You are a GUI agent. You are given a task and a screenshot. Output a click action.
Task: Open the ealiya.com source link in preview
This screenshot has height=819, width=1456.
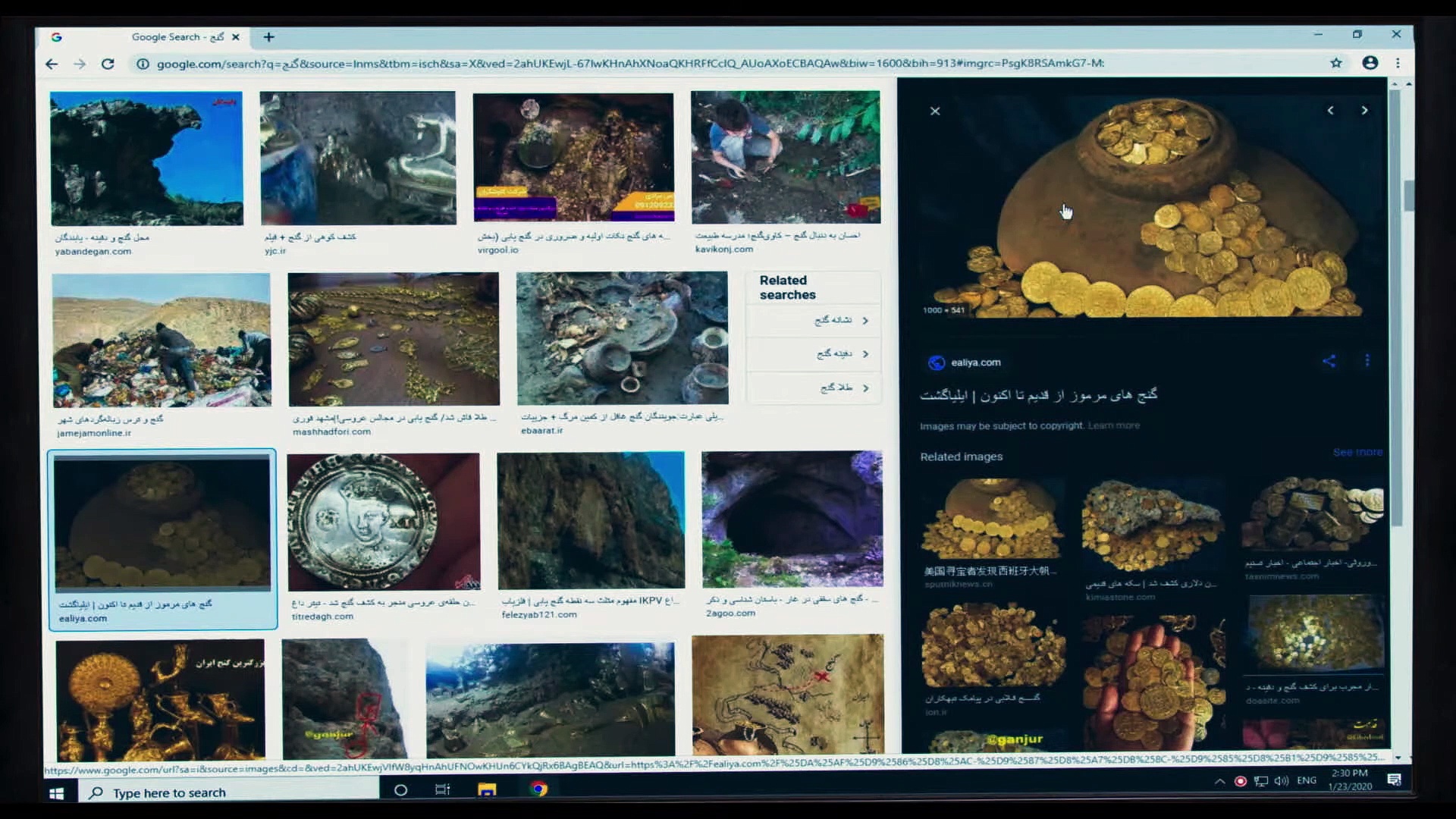tap(975, 362)
